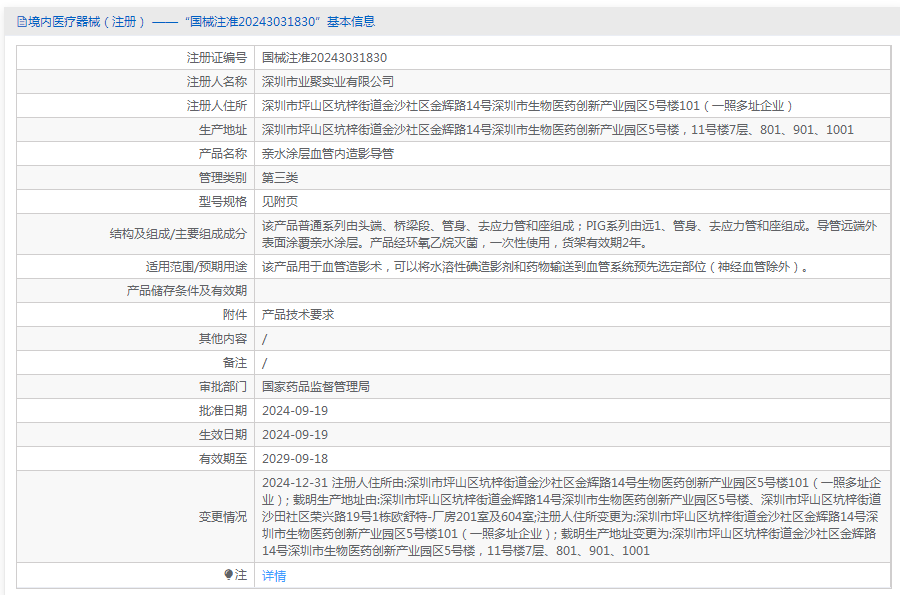Click the 生效日期 label cell
This screenshot has width=900, height=595.
135,435
